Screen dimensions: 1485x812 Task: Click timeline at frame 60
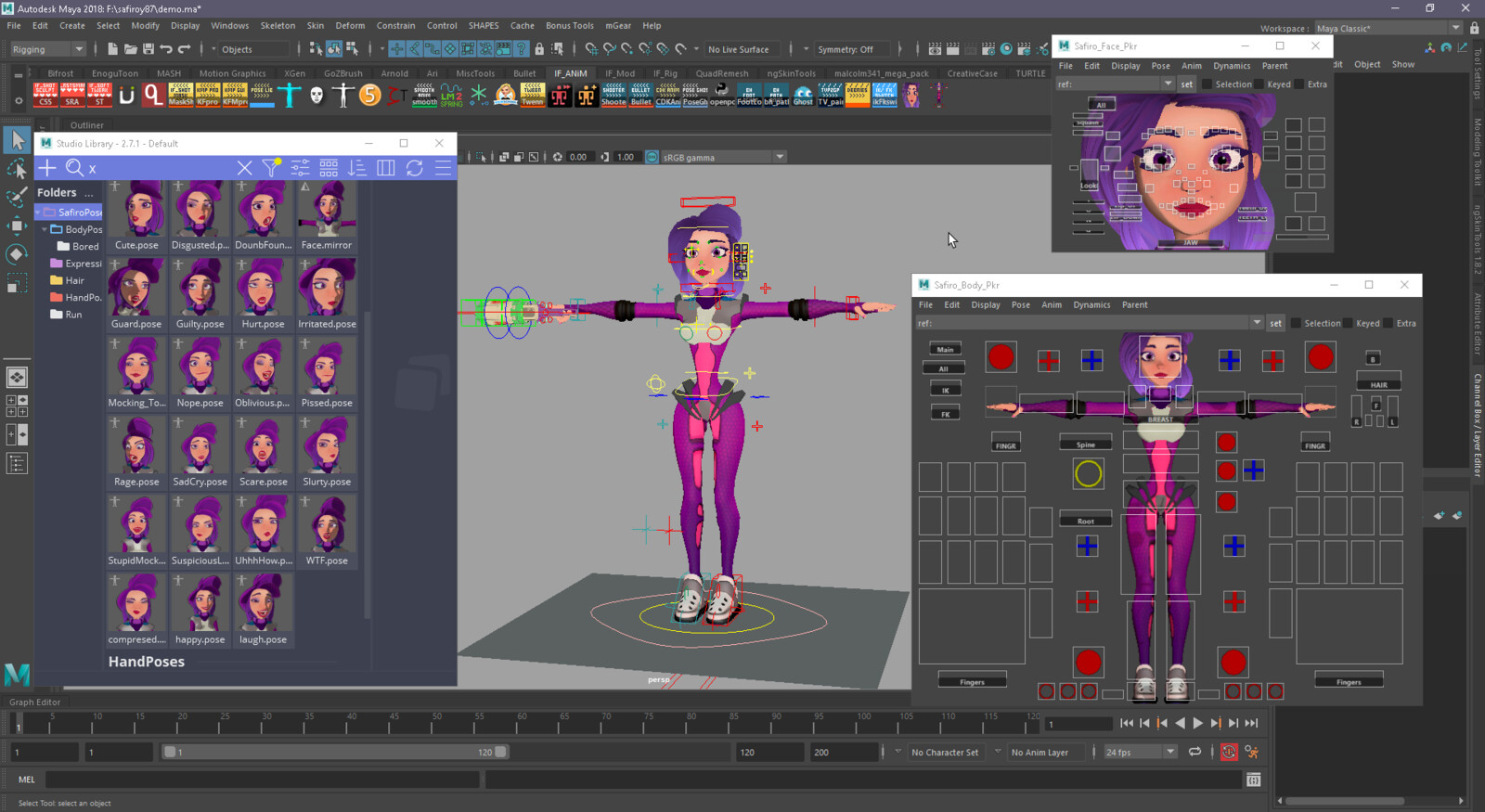pos(523,723)
